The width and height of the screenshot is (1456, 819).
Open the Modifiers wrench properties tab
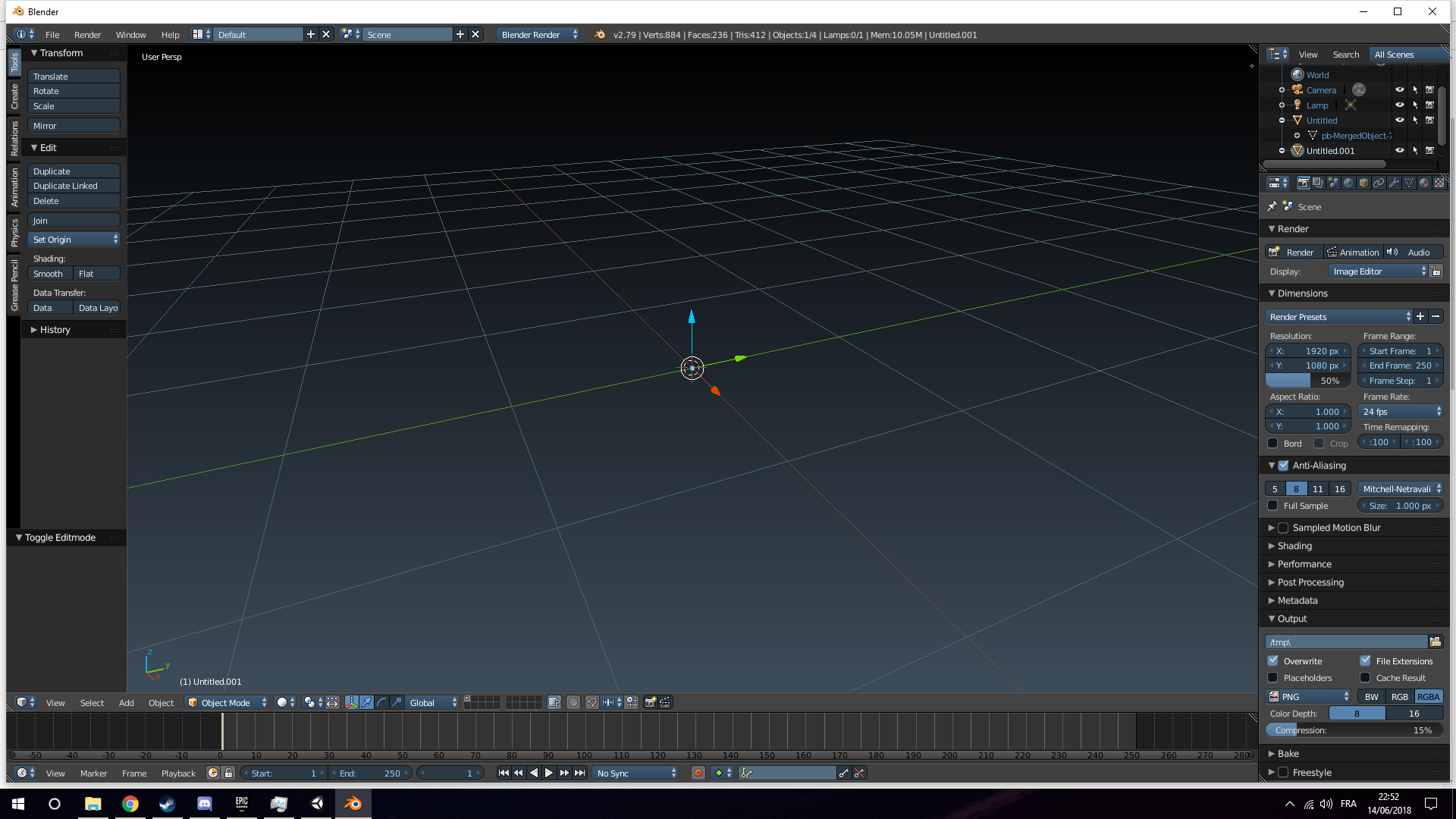1394,183
